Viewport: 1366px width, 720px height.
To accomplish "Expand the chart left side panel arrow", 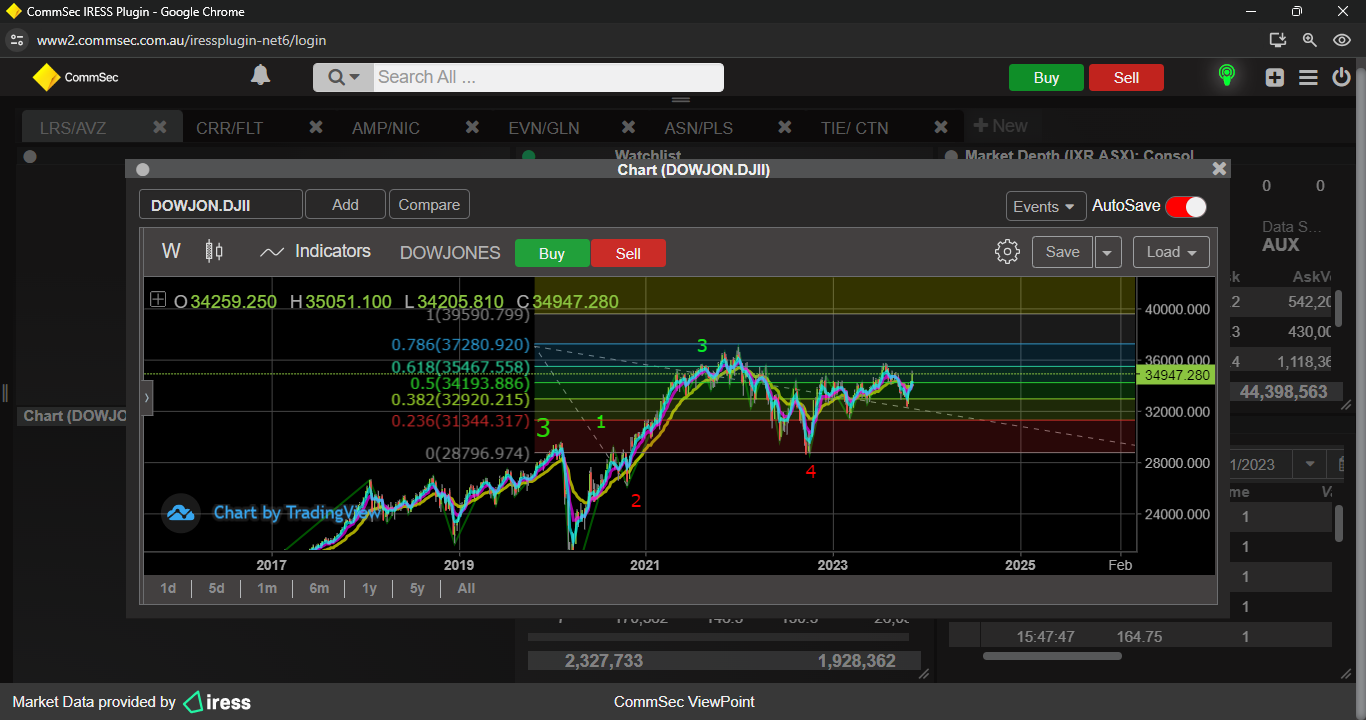I will (x=148, y=397).
